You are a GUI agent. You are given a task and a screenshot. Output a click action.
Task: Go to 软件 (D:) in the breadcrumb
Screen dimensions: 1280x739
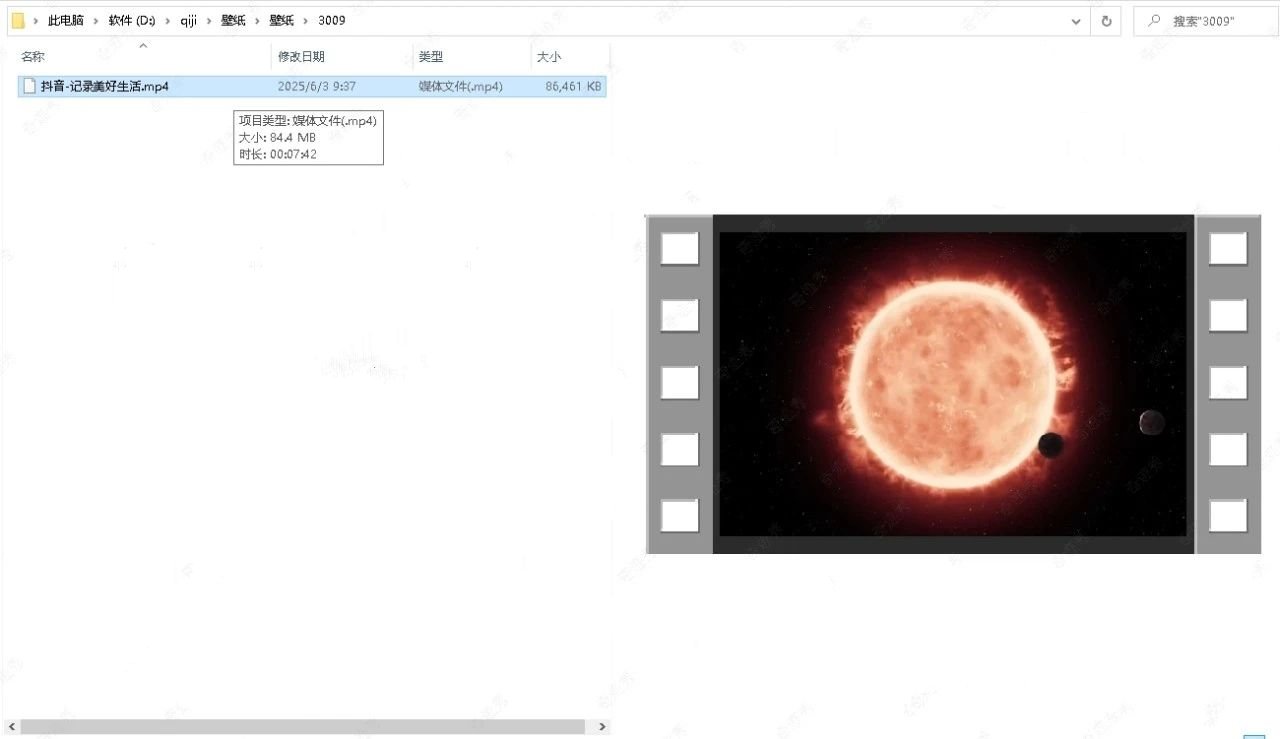coord(132,20)
